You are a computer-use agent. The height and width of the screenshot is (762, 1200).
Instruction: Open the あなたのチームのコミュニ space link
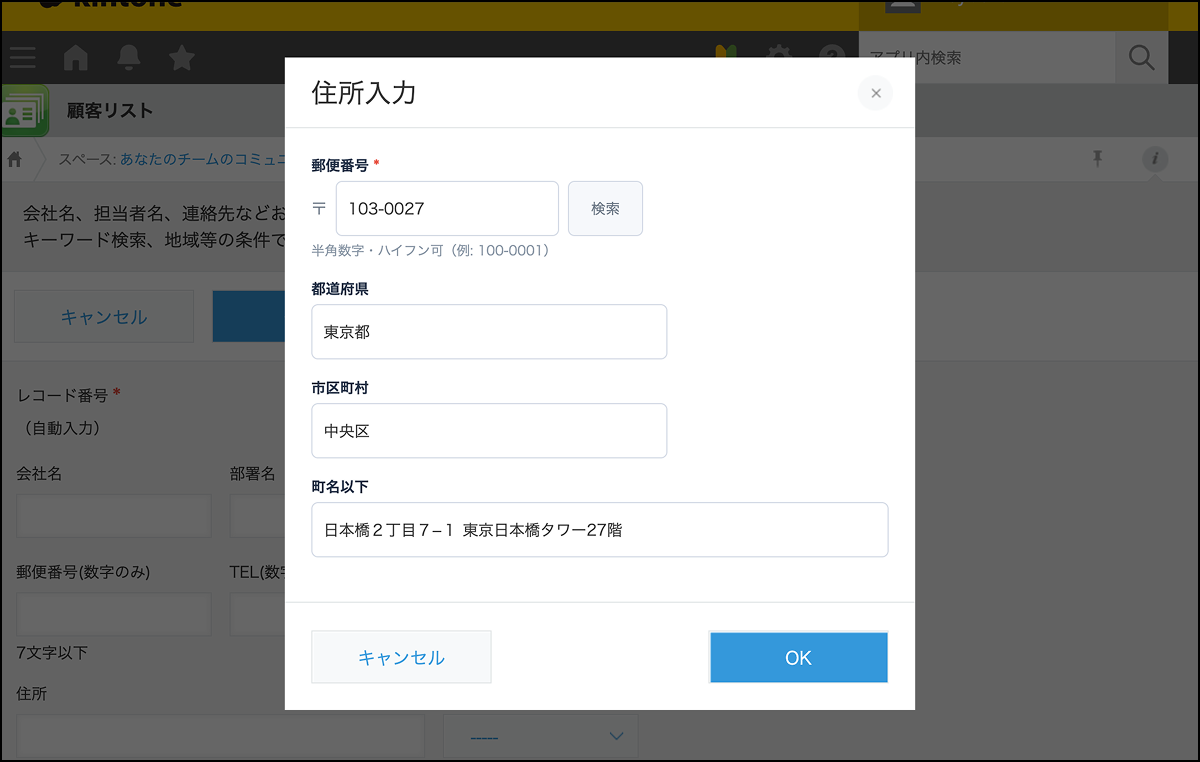202,159
